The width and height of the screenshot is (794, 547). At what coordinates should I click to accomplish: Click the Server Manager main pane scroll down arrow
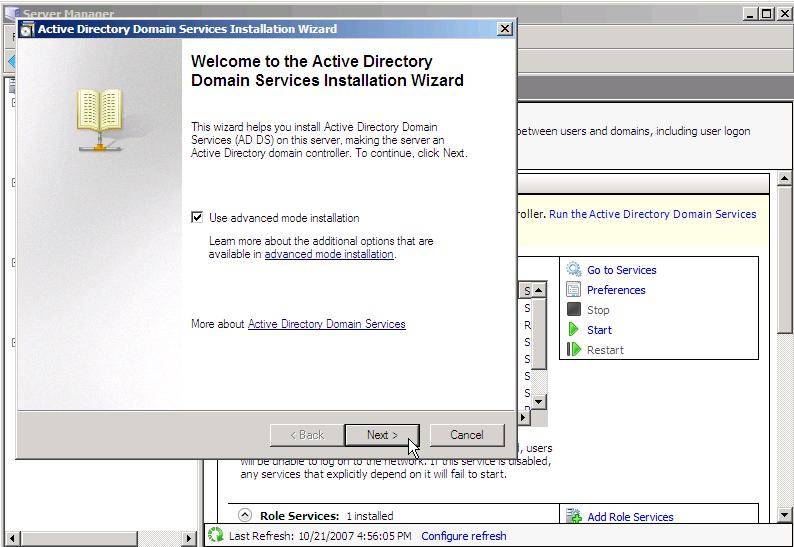(x=784, y=515)
